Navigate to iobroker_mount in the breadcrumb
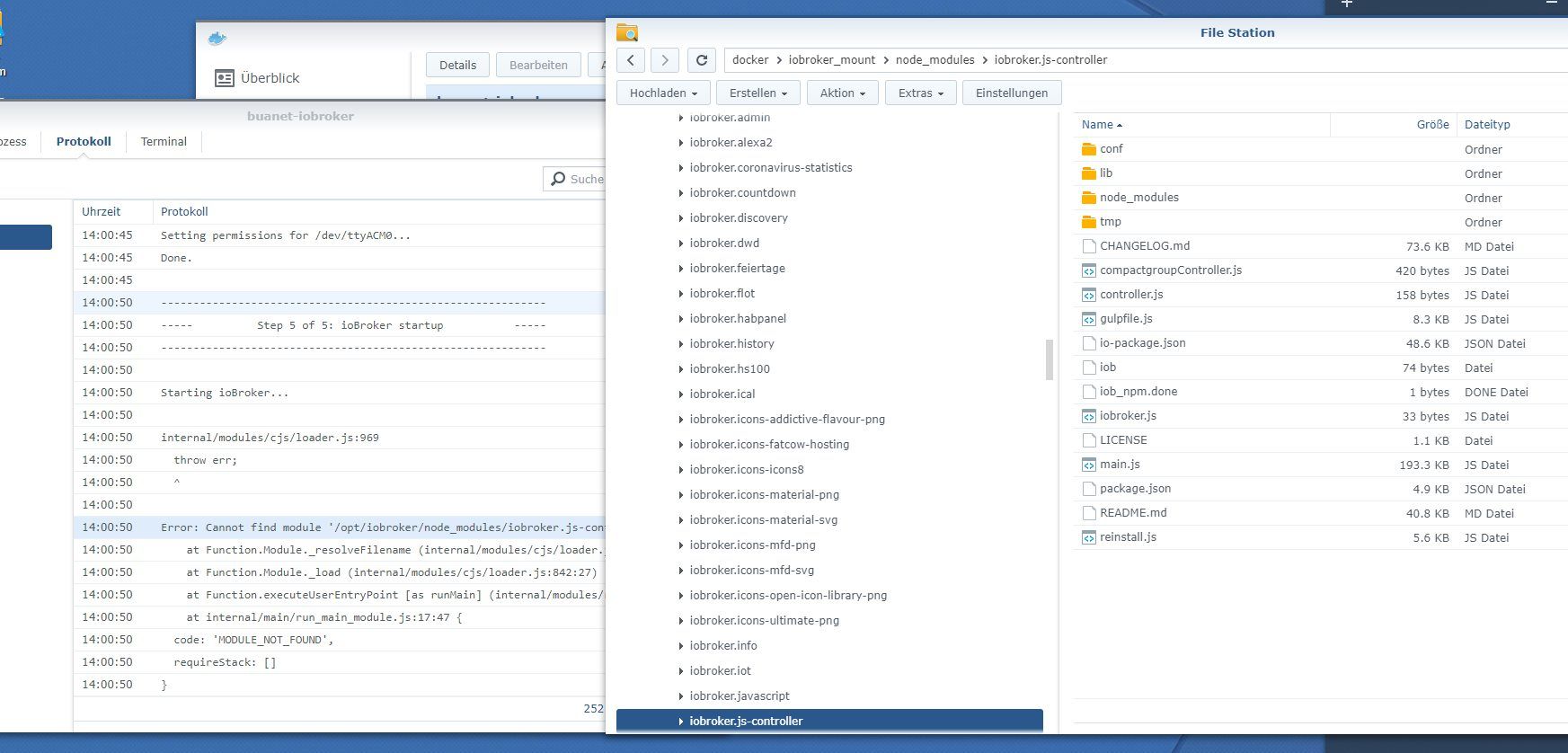Image resolution: width=1568 pixels, height=753 pixels. coord(832,60)
